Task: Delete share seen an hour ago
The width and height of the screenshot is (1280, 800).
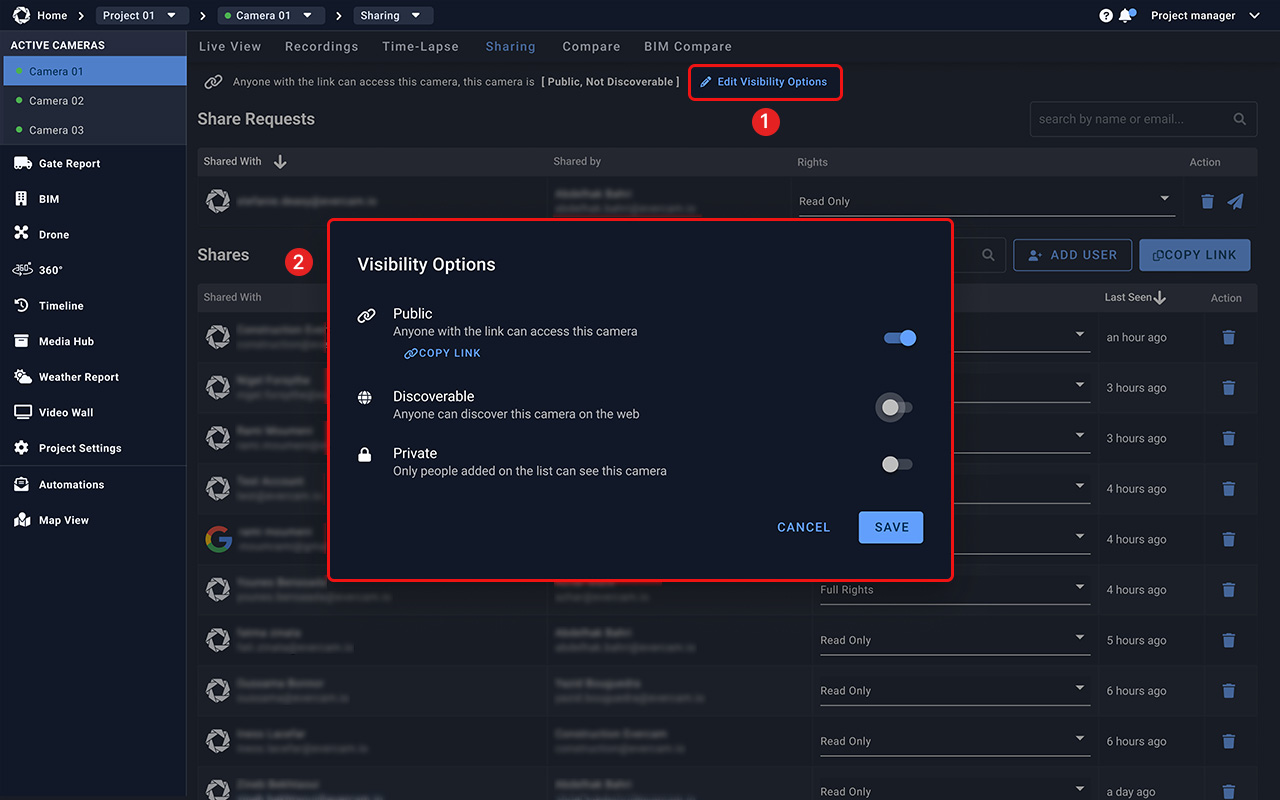Action: pos(1229,337)
